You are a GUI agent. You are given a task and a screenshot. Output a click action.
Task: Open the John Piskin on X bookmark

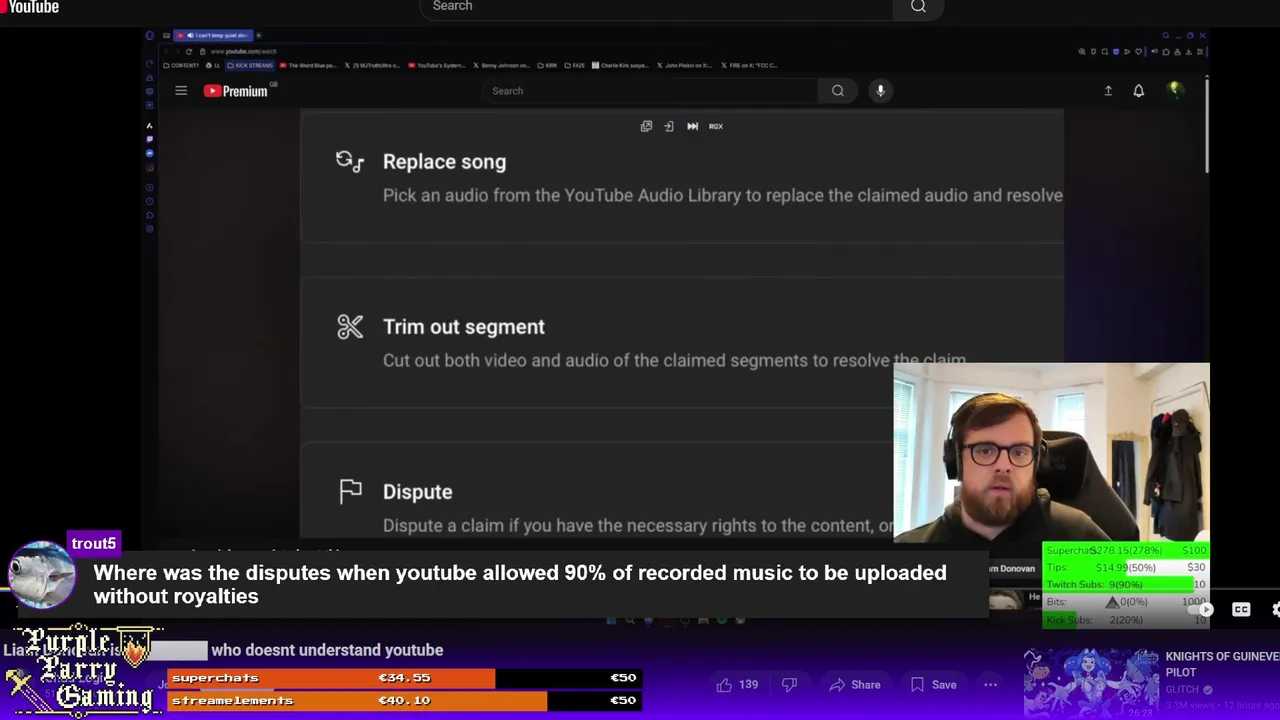pos(685,65)
